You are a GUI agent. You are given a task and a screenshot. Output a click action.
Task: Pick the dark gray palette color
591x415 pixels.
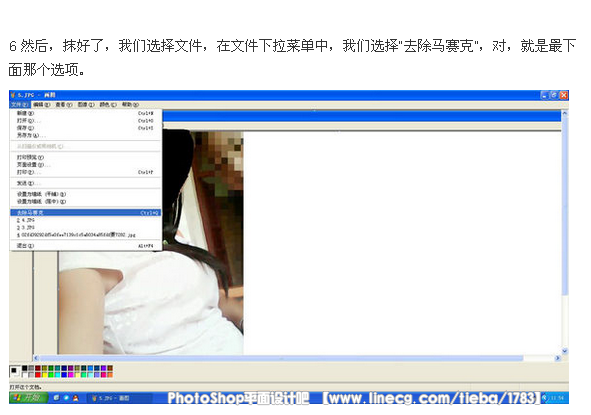tap(31, 368)
